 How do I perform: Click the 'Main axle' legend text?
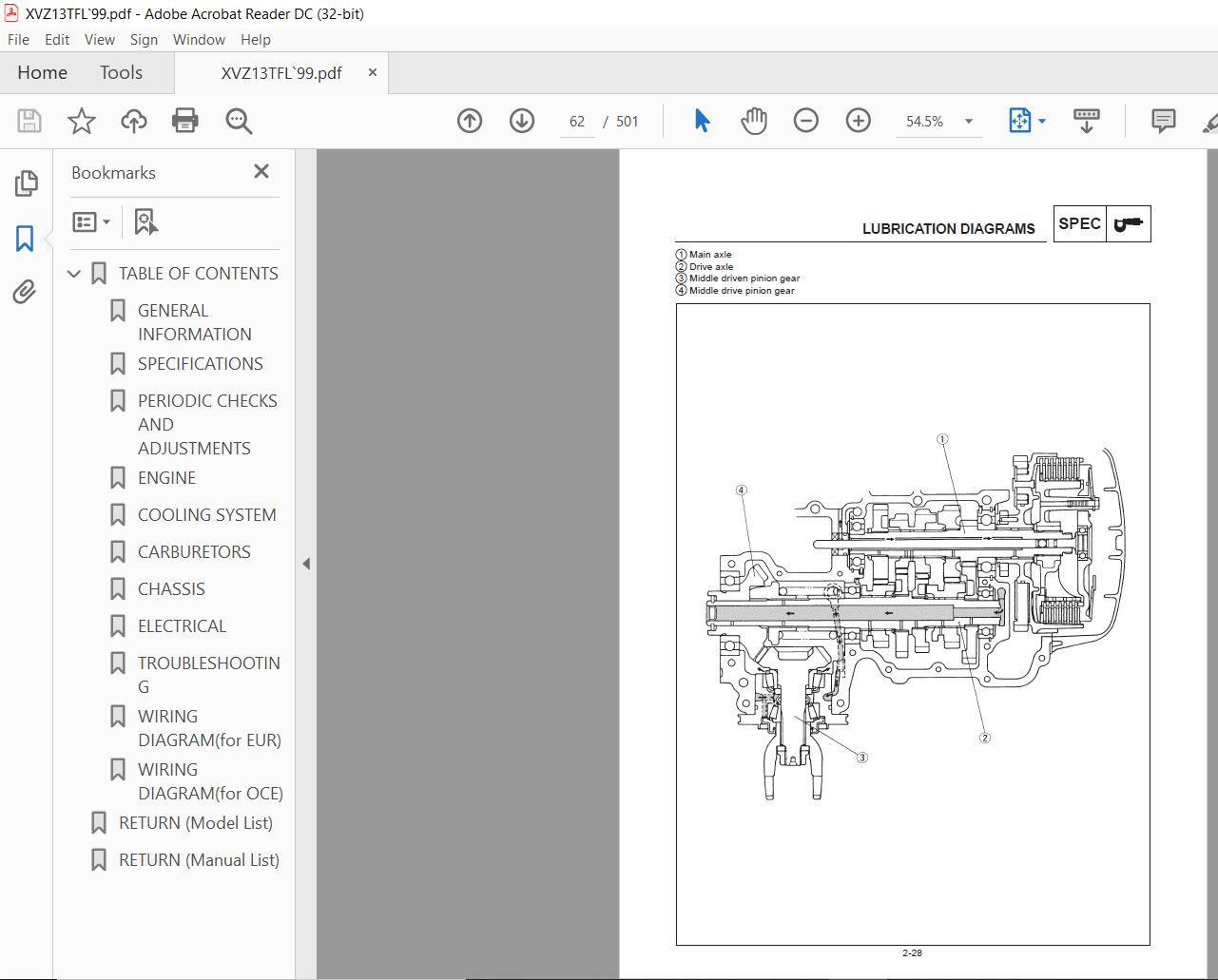[x=710, y=255]
